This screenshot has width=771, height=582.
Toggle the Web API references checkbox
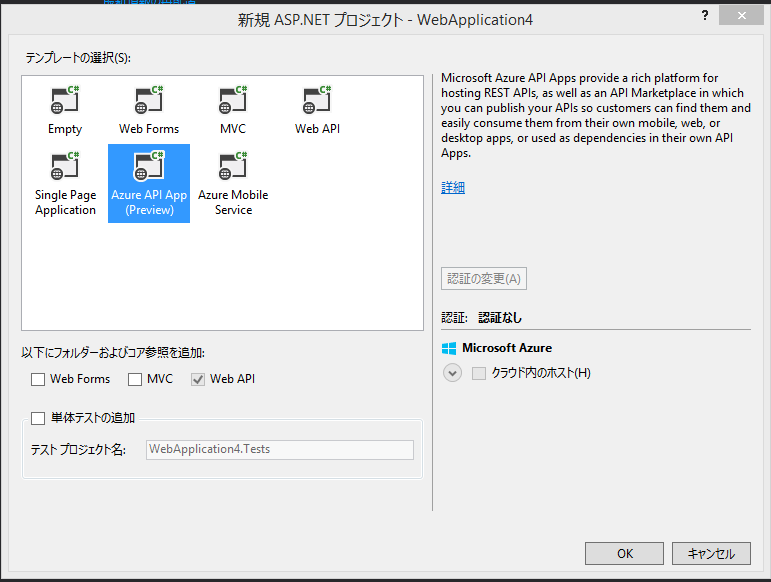tap(198, 379)
